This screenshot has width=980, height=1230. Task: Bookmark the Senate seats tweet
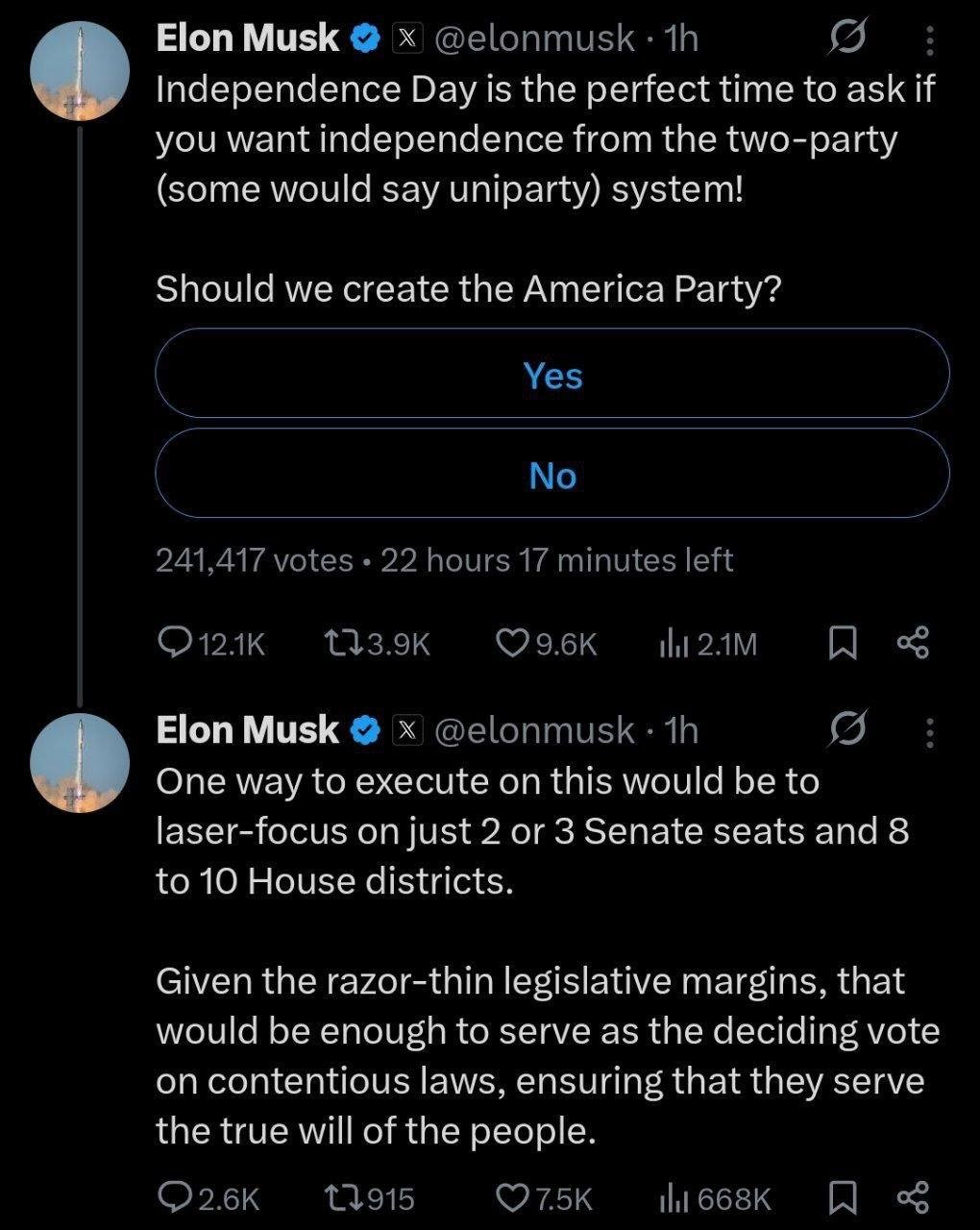843,1197
